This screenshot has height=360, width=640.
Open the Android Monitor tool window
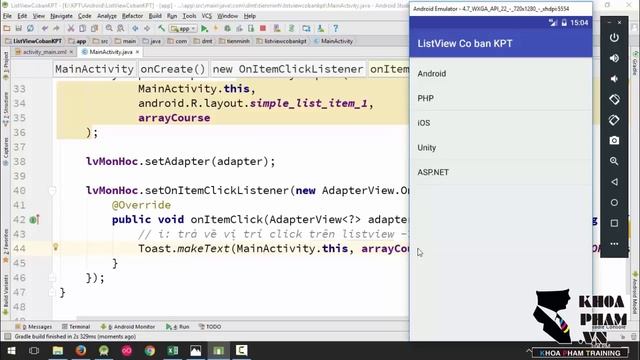coord(128,327)
